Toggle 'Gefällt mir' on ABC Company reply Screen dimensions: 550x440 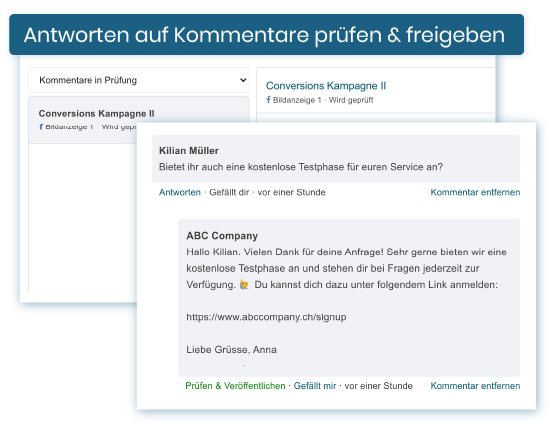315,386
